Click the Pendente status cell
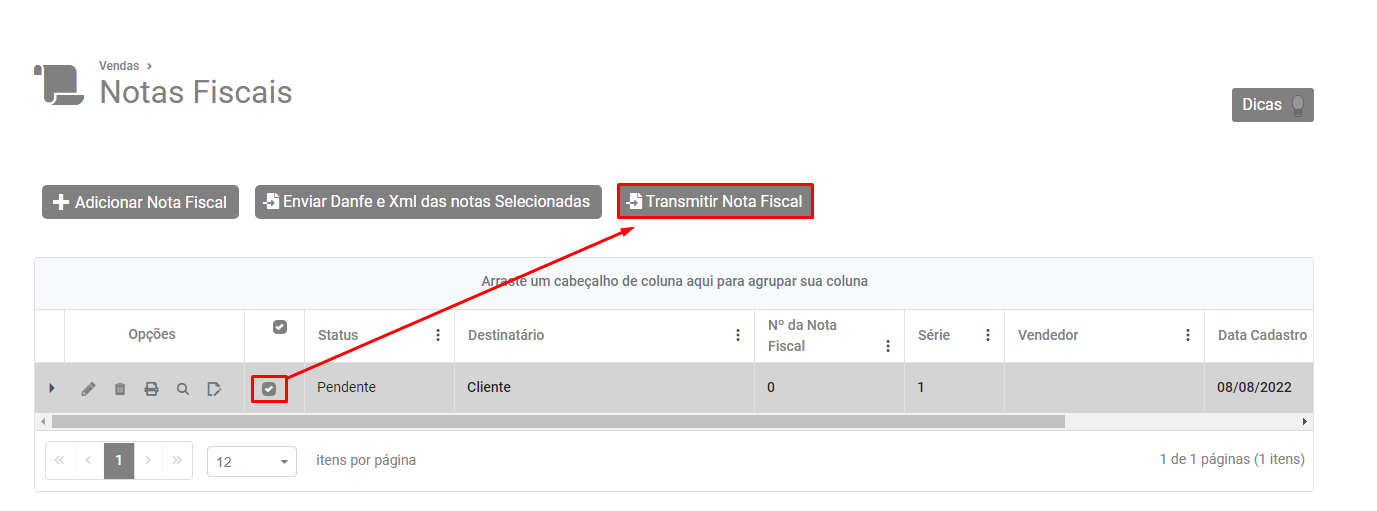Screen dimensions: 1377x511 [x=379, y=387]
